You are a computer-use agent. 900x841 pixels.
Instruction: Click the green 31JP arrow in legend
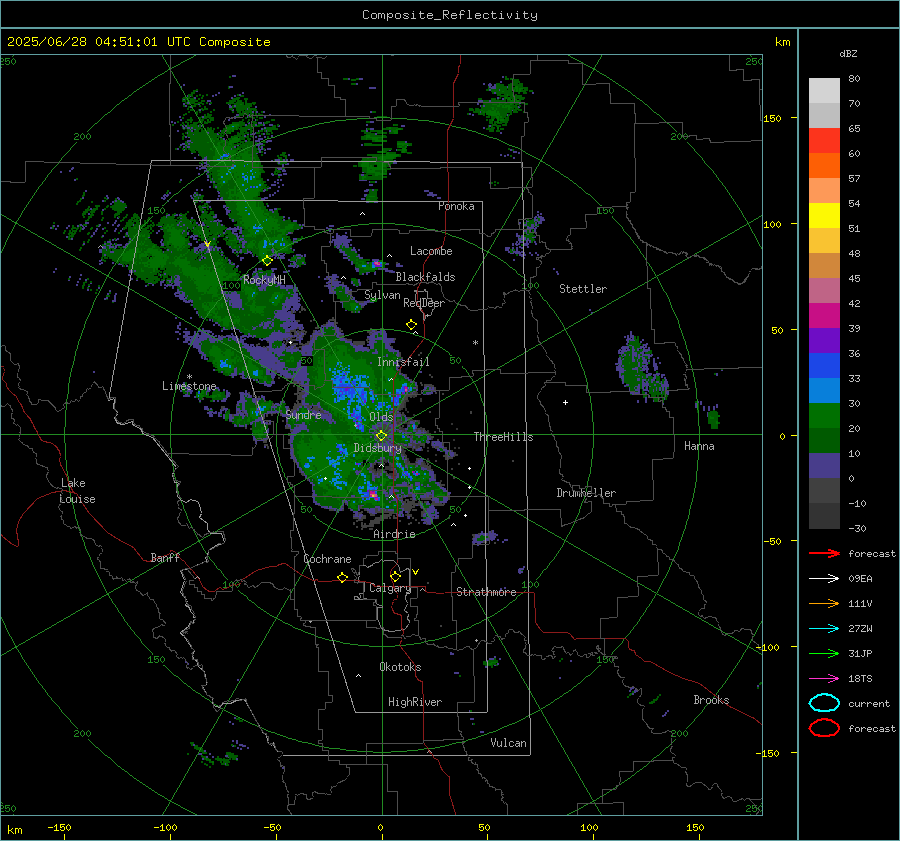(x=824, y=653)
